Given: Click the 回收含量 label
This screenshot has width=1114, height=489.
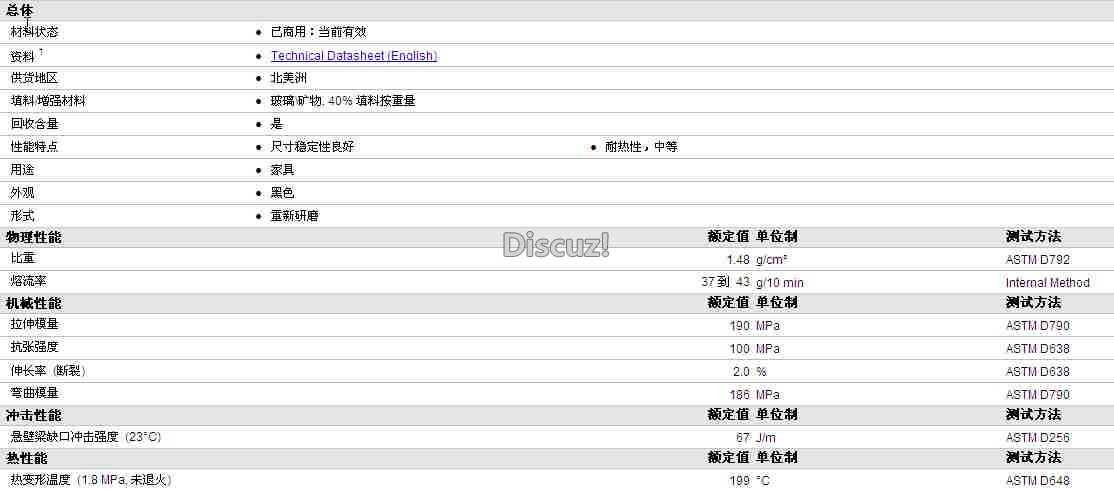Looking at the screenshot, I should click(x=34, y=124).
